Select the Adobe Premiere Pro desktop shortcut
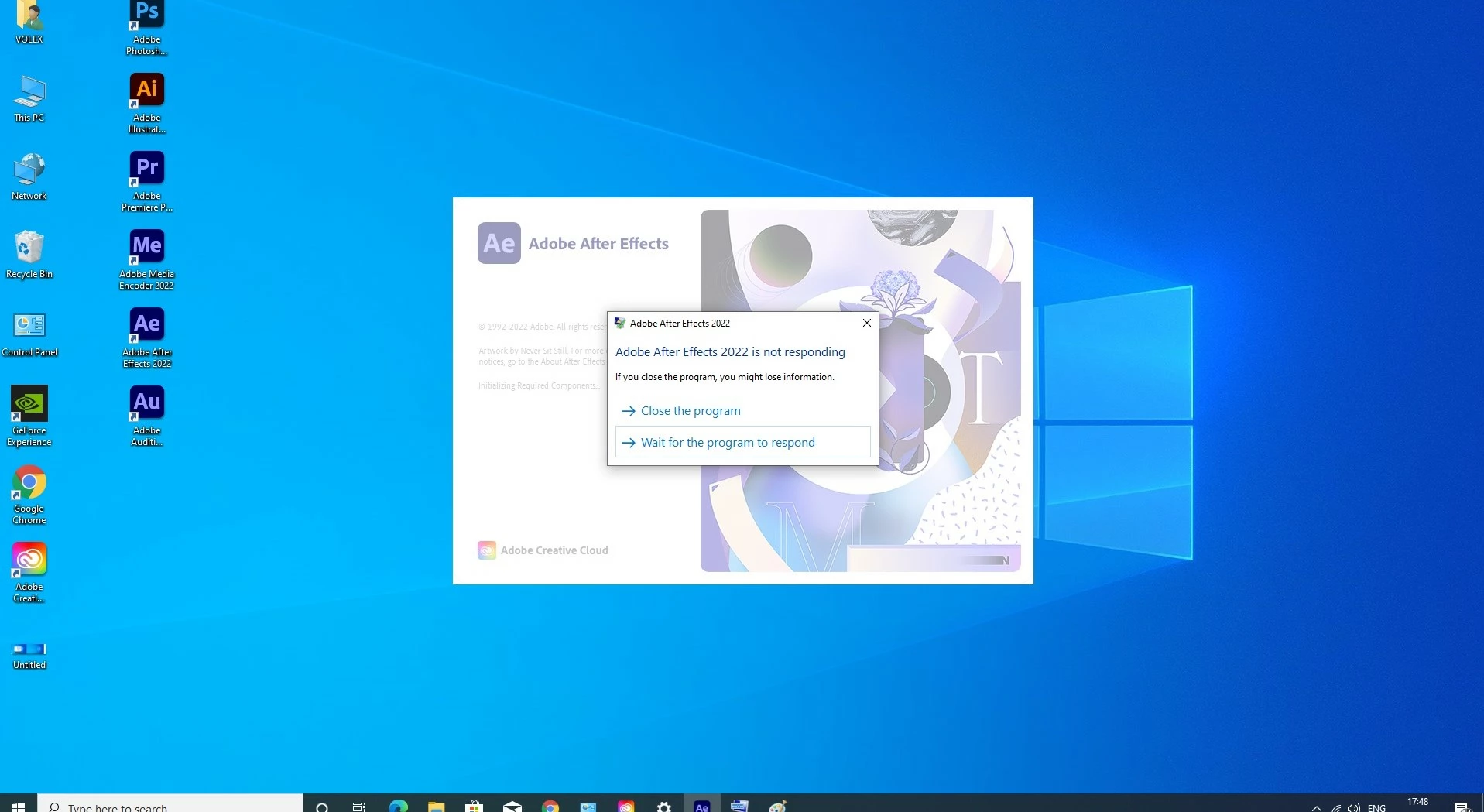The image size is (1484, 812). 146,182
